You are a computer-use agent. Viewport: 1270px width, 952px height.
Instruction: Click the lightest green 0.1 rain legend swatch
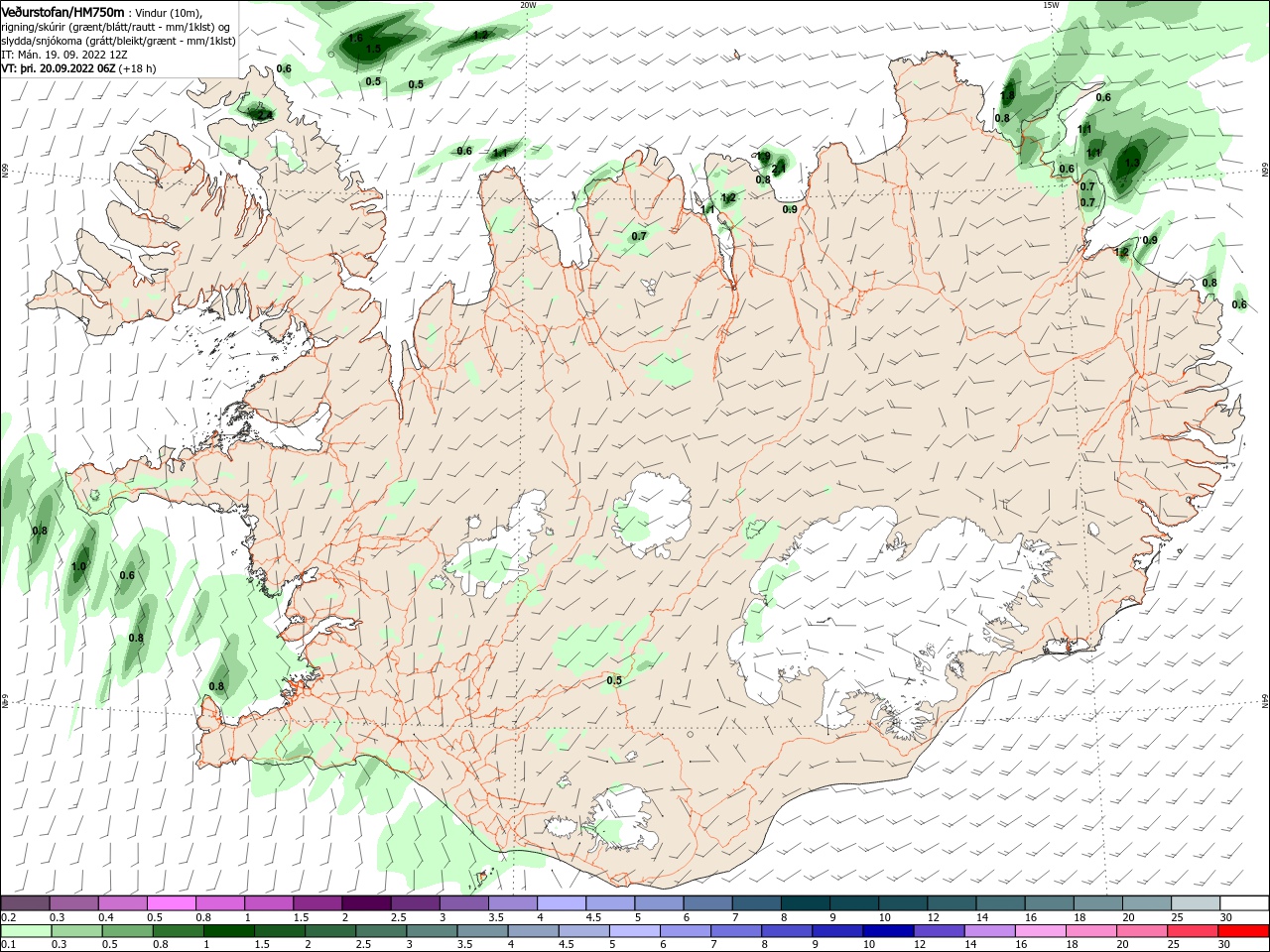point(26,931)
